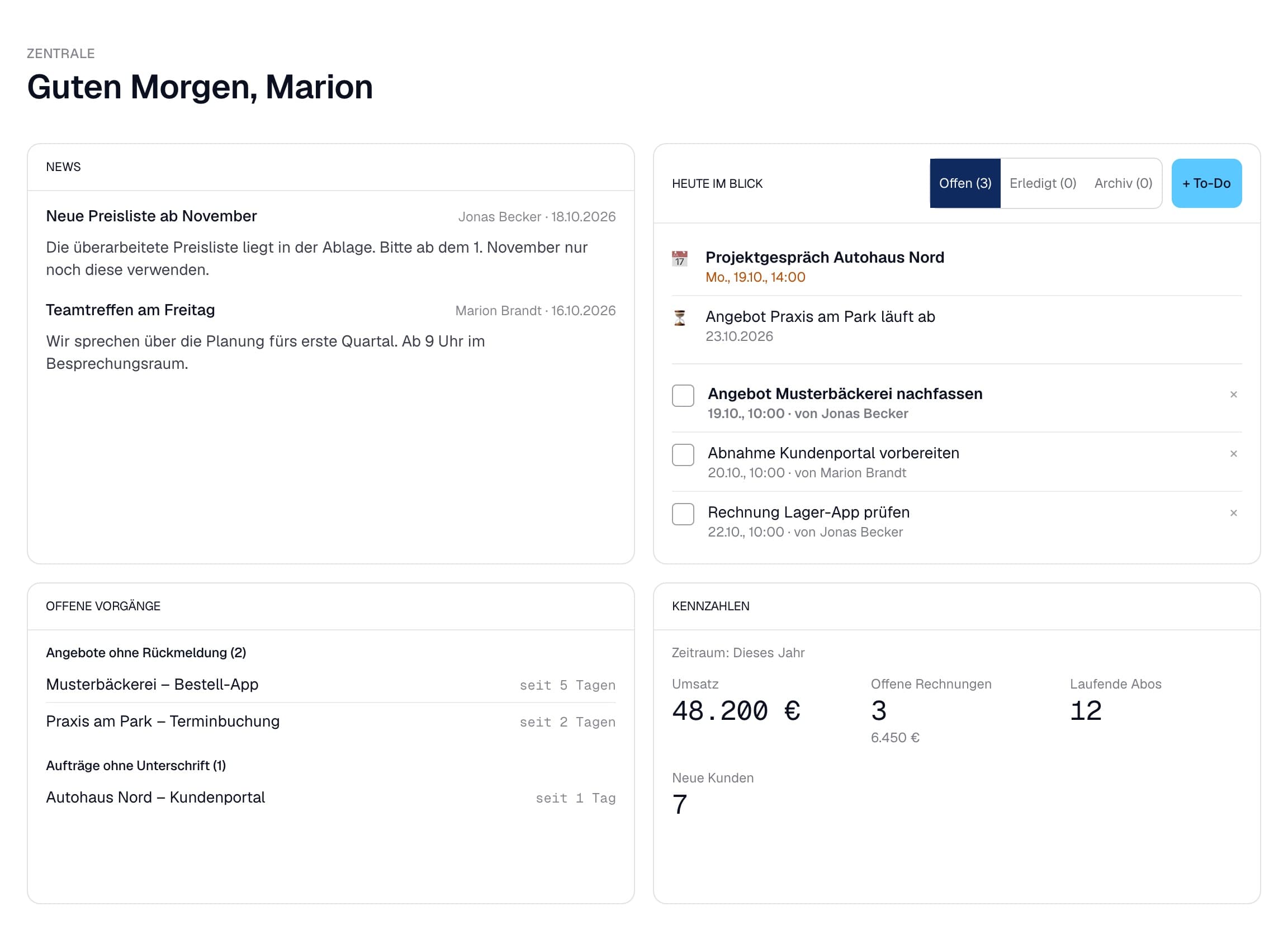1288x949 pixels.
Task: Click Angebote ohne Rückmeldung (2) heading
Action: click(x=146, y=653)
